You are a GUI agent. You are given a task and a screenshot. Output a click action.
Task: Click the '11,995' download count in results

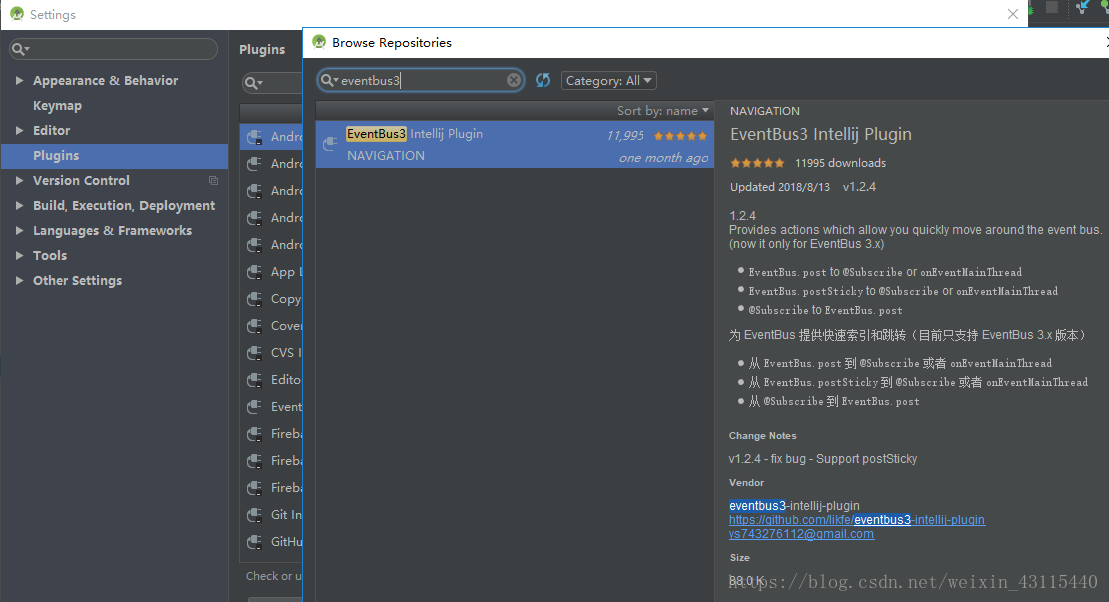coord(625,136)
